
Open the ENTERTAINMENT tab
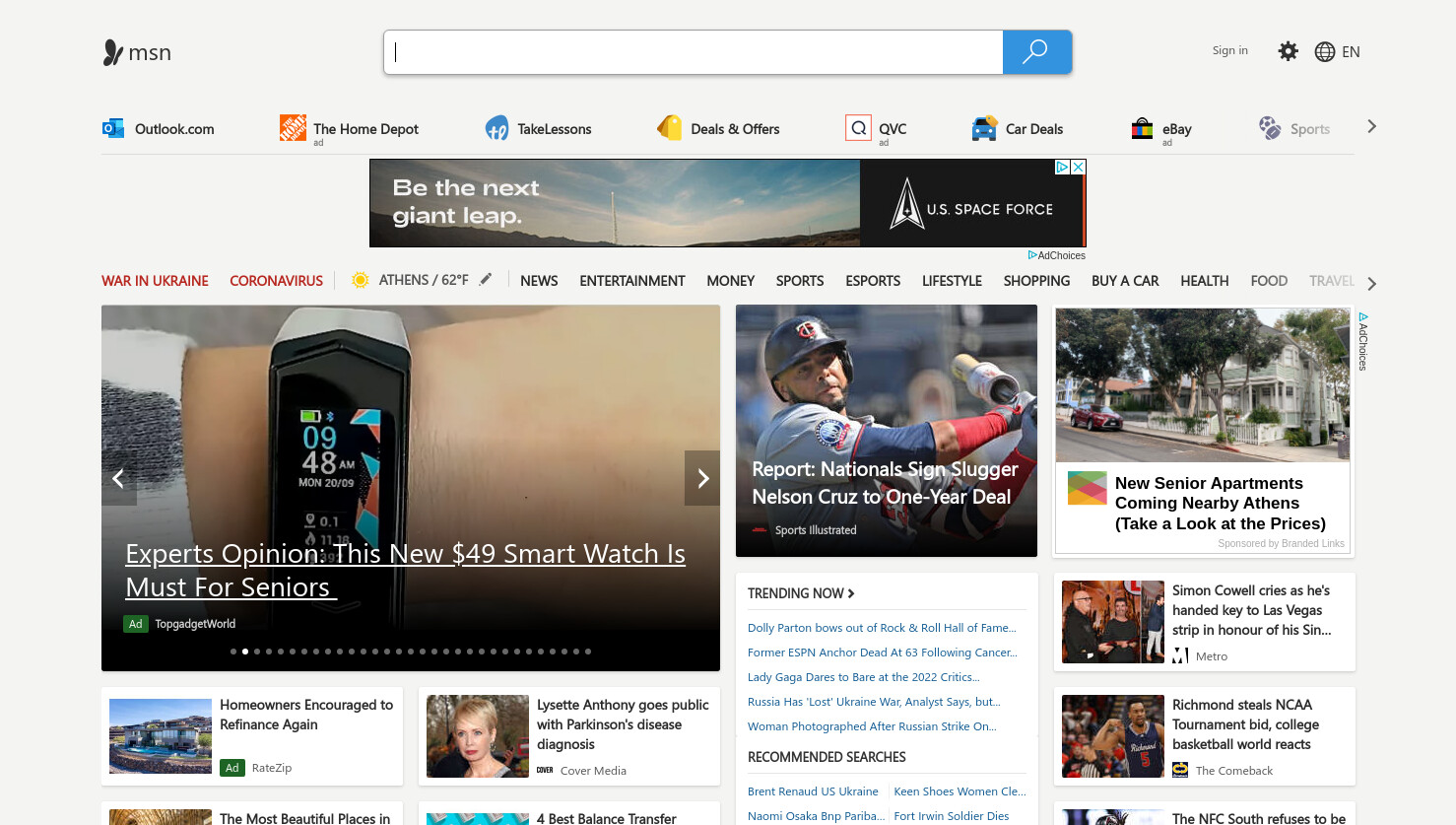(632, 281)
